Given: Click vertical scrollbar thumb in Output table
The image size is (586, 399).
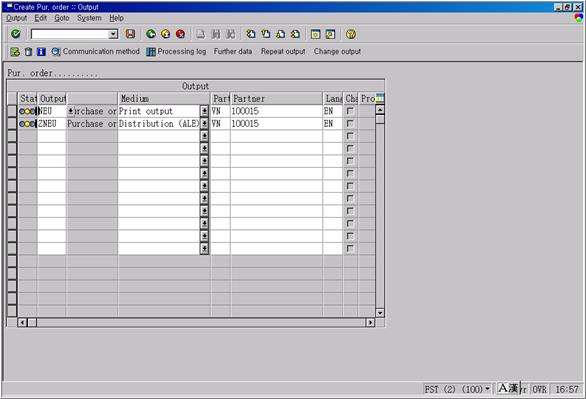Looking at the screenshot, I should tap(380, 119).
